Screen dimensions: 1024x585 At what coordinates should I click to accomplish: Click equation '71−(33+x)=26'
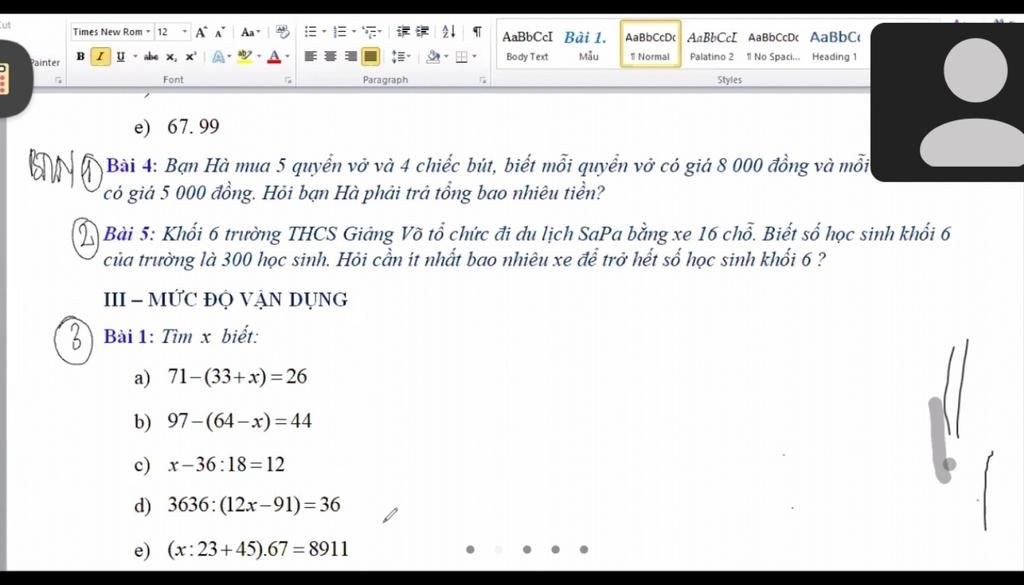(237, 377)
